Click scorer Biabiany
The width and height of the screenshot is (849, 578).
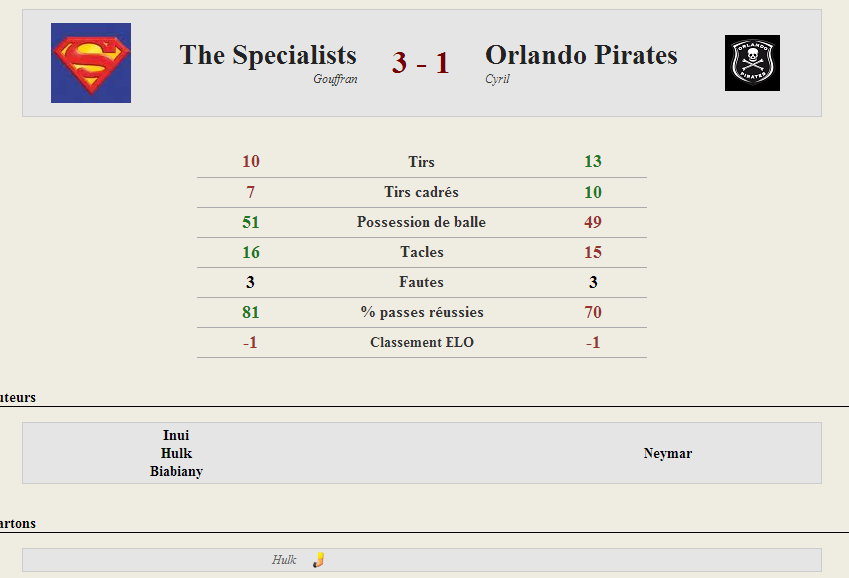(x=177, y=471)
